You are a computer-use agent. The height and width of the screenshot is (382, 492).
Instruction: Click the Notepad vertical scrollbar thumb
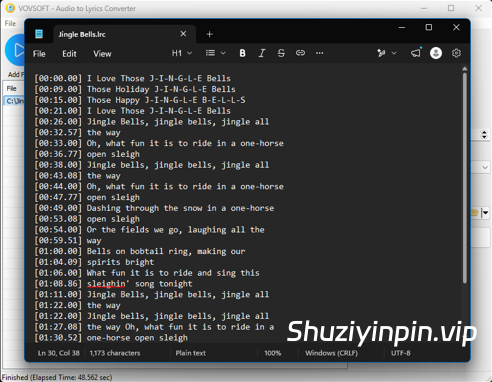465,178
